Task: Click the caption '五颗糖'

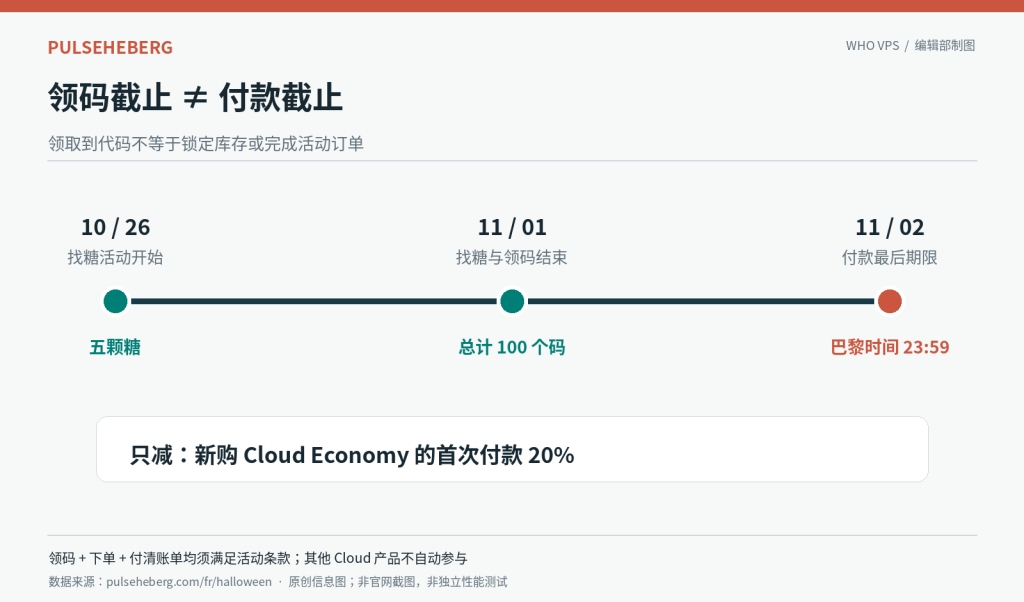Action: tap(116, 347)
